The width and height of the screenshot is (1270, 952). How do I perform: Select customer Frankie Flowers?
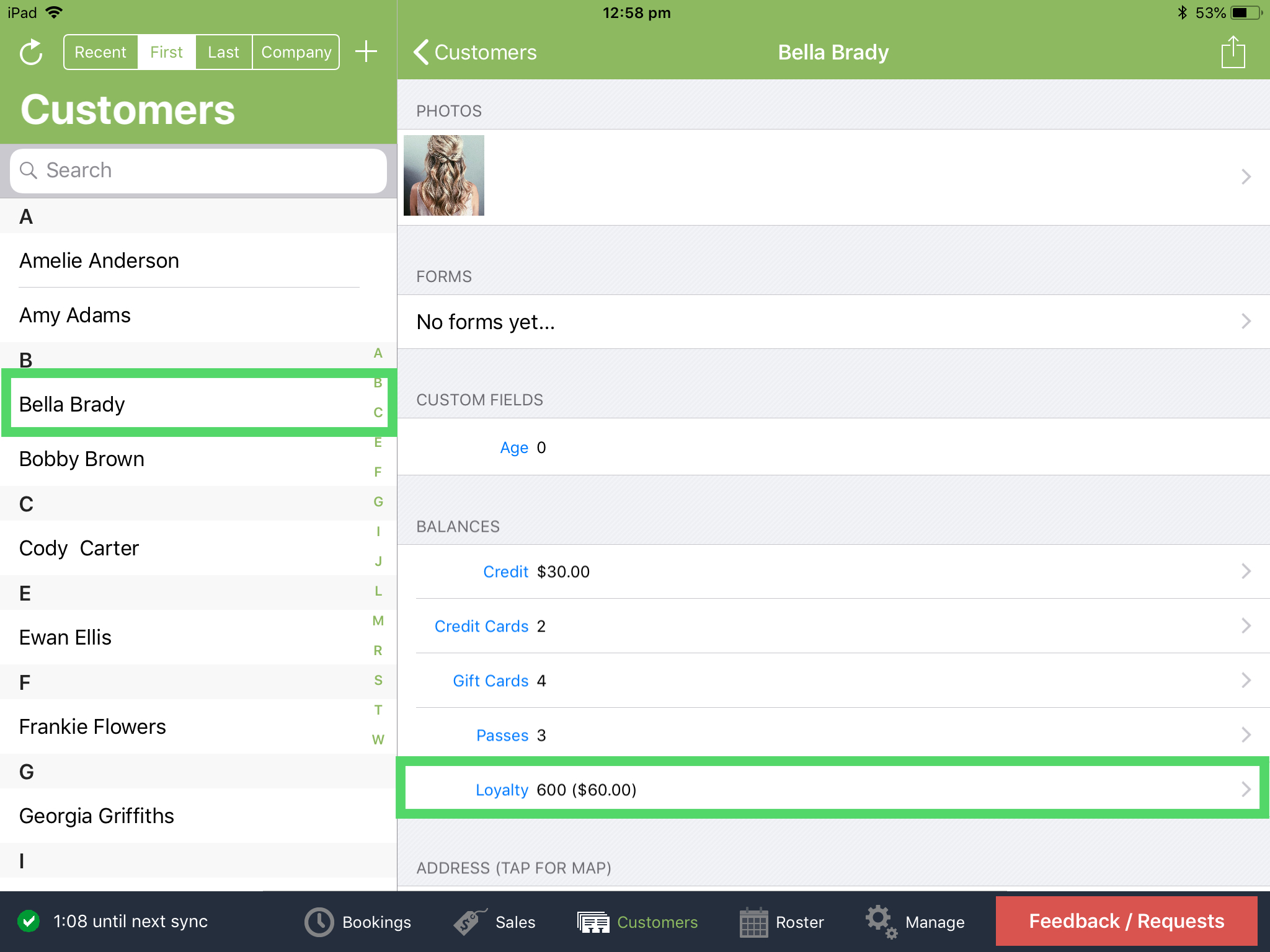click(x=198, y=726)
